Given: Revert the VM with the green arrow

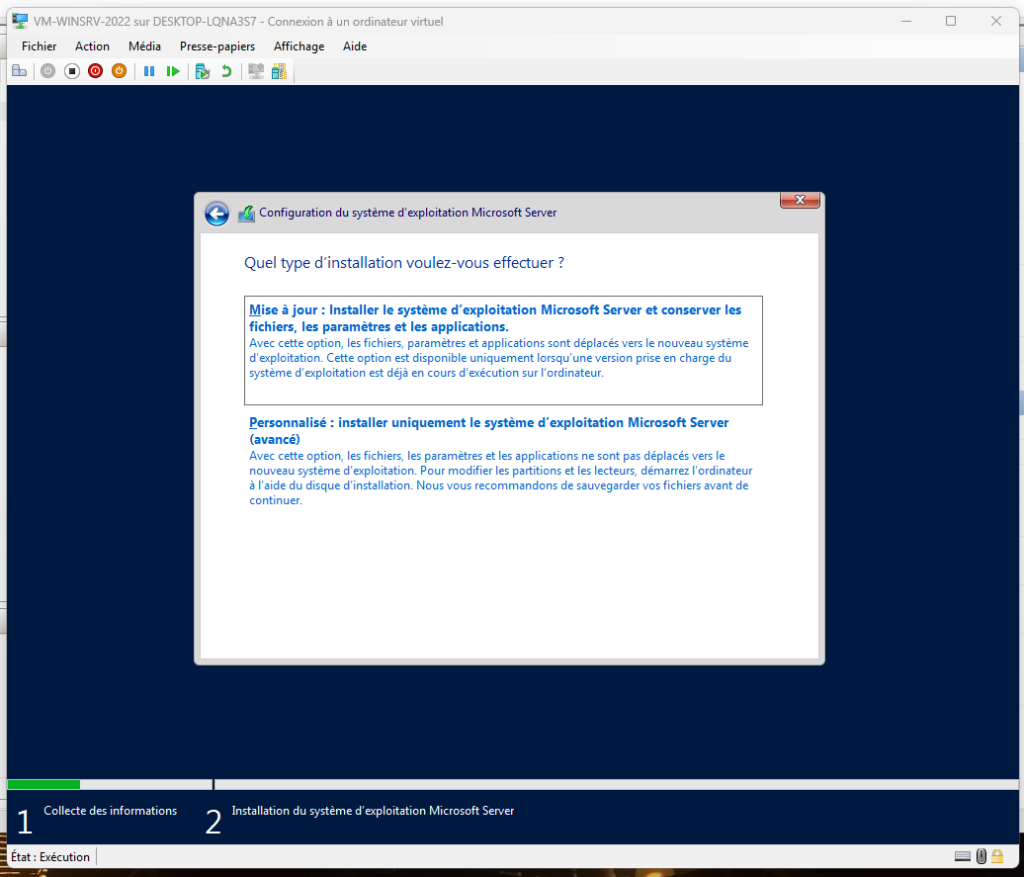Looking at the screenshot, I should point(226,71).
